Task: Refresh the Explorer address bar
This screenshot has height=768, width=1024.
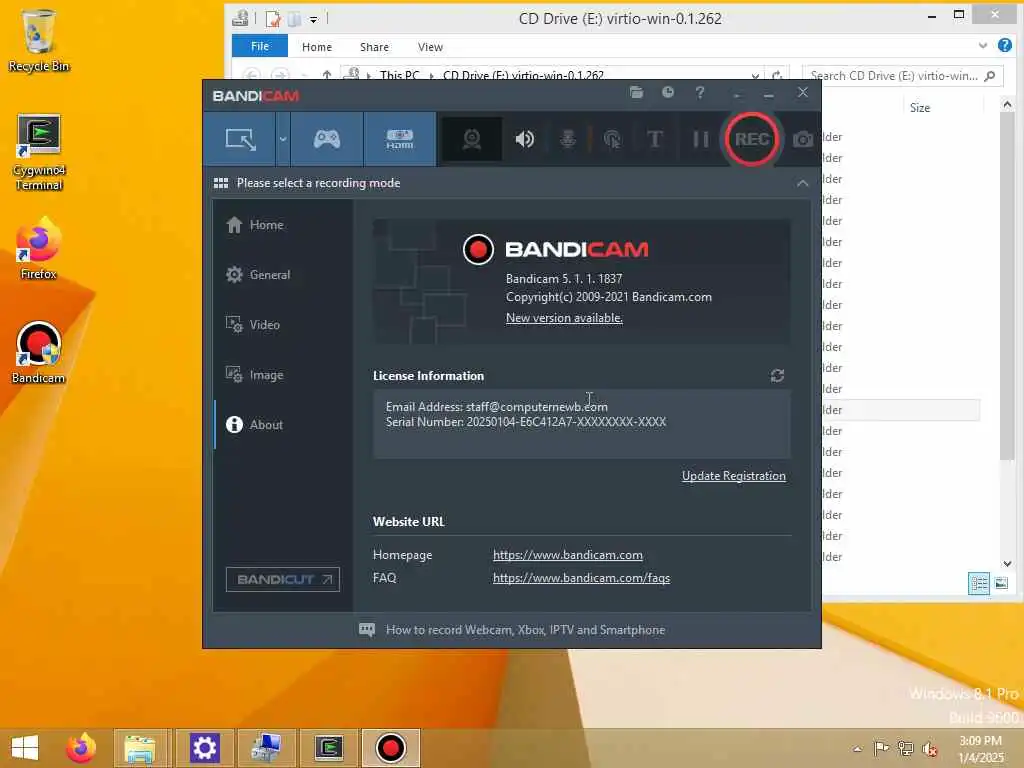Action: click(776, 76)
